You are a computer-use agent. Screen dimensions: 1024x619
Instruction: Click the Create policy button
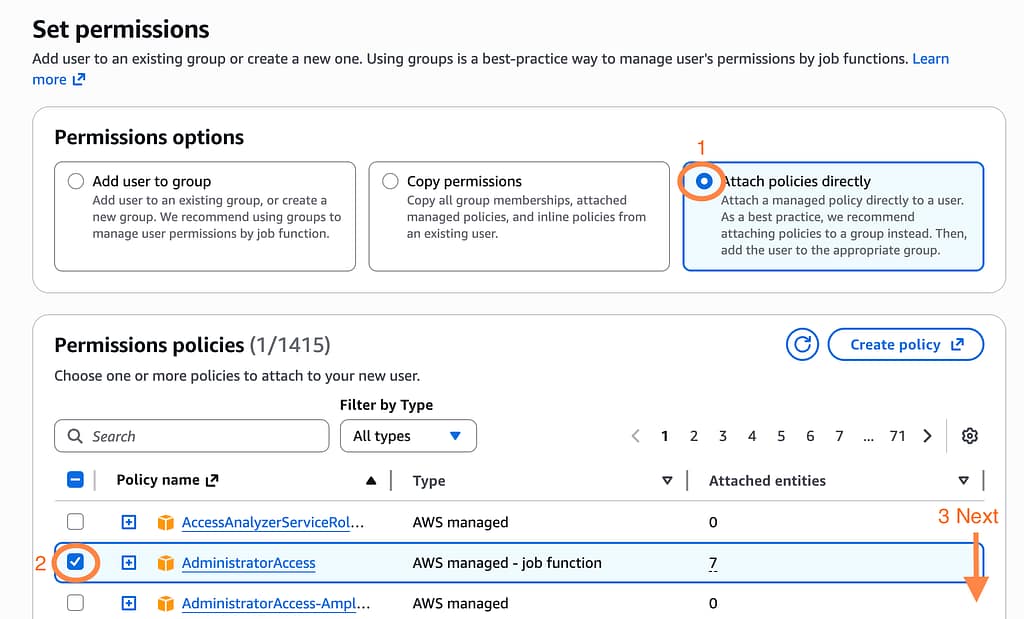pos(905,345)
